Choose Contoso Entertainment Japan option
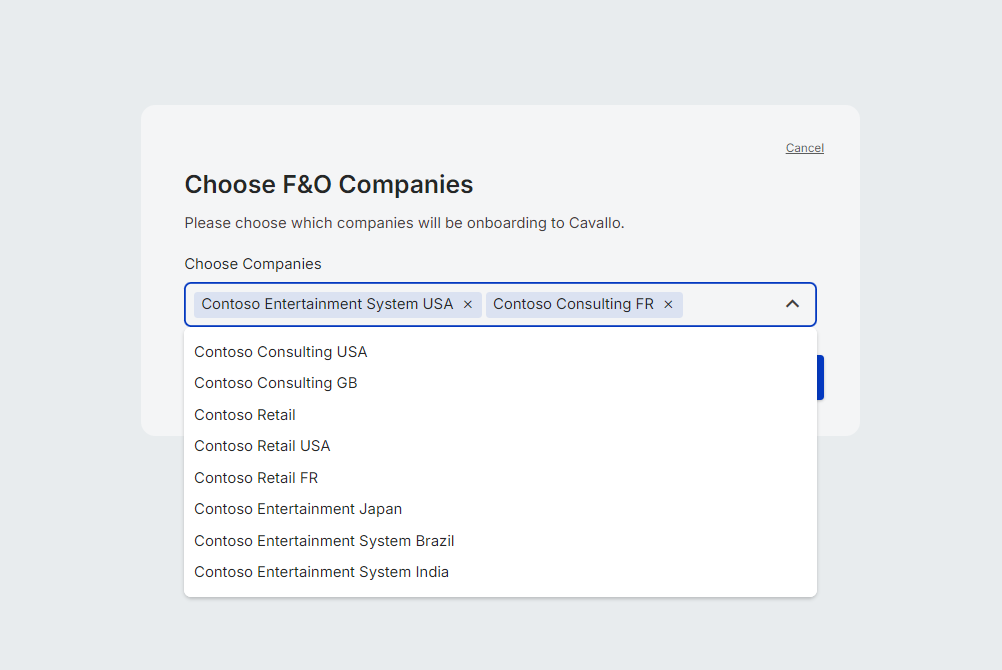 (x=298, y=509)
